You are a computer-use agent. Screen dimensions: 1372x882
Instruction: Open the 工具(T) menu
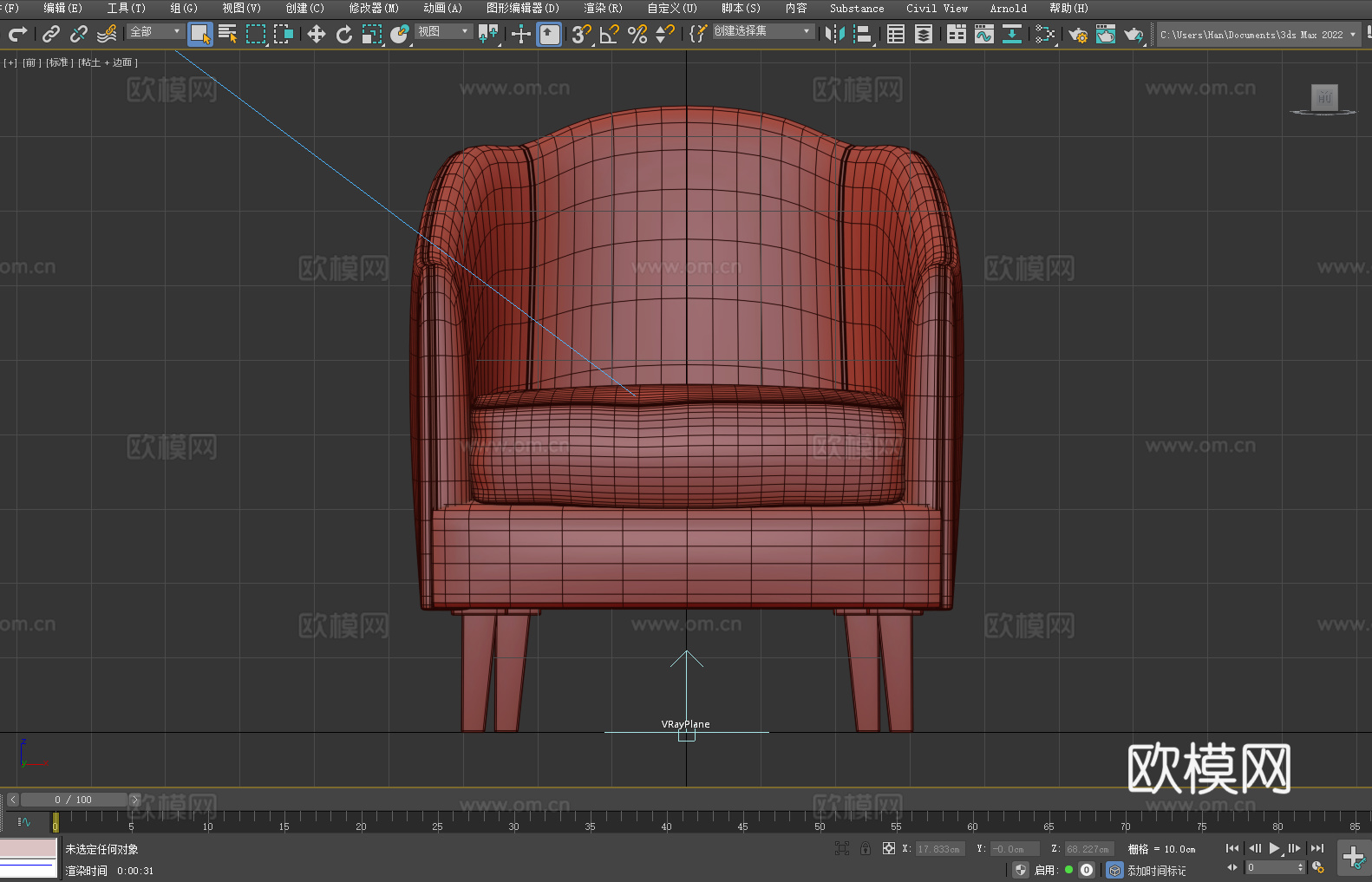(127, 8)
